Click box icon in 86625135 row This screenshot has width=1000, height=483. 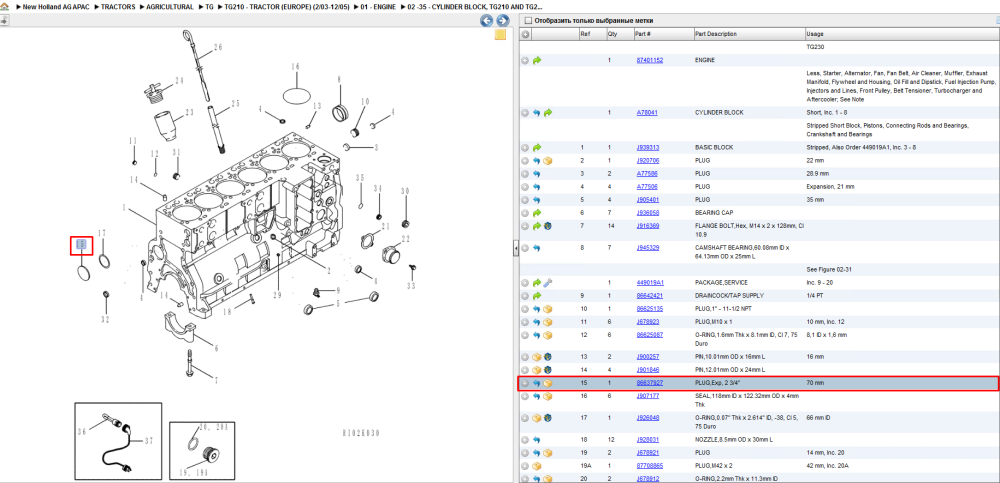[x=547, y=309]
